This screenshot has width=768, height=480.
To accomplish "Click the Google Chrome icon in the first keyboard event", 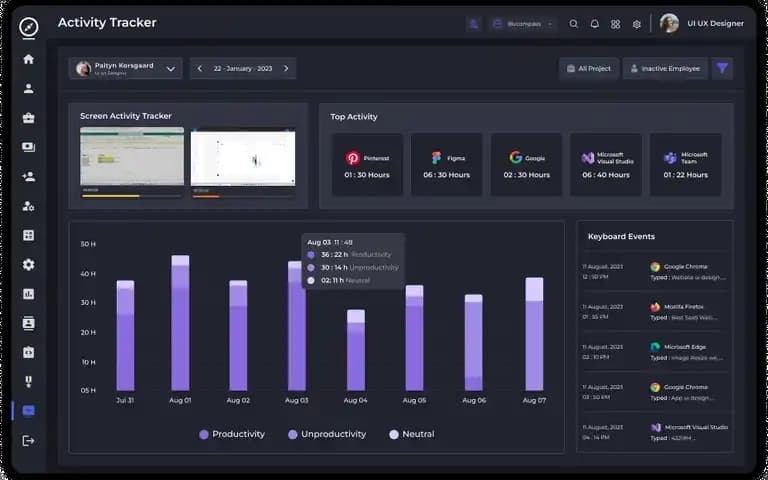I will pyautogui.click(x=655, y=266).
